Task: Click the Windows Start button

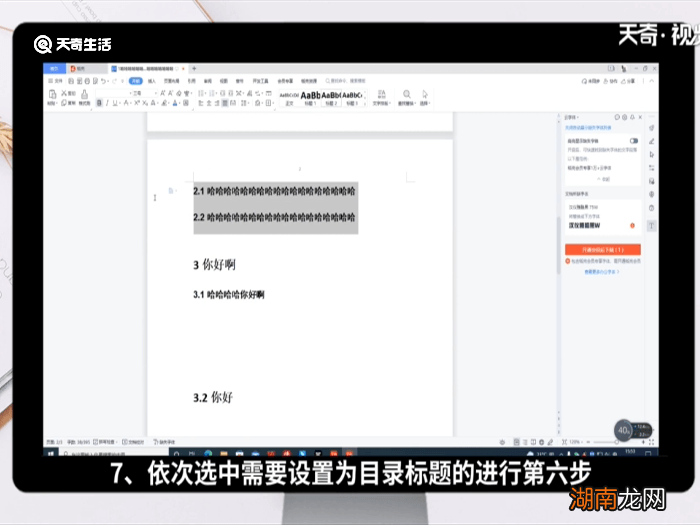Action: (51, 453)
